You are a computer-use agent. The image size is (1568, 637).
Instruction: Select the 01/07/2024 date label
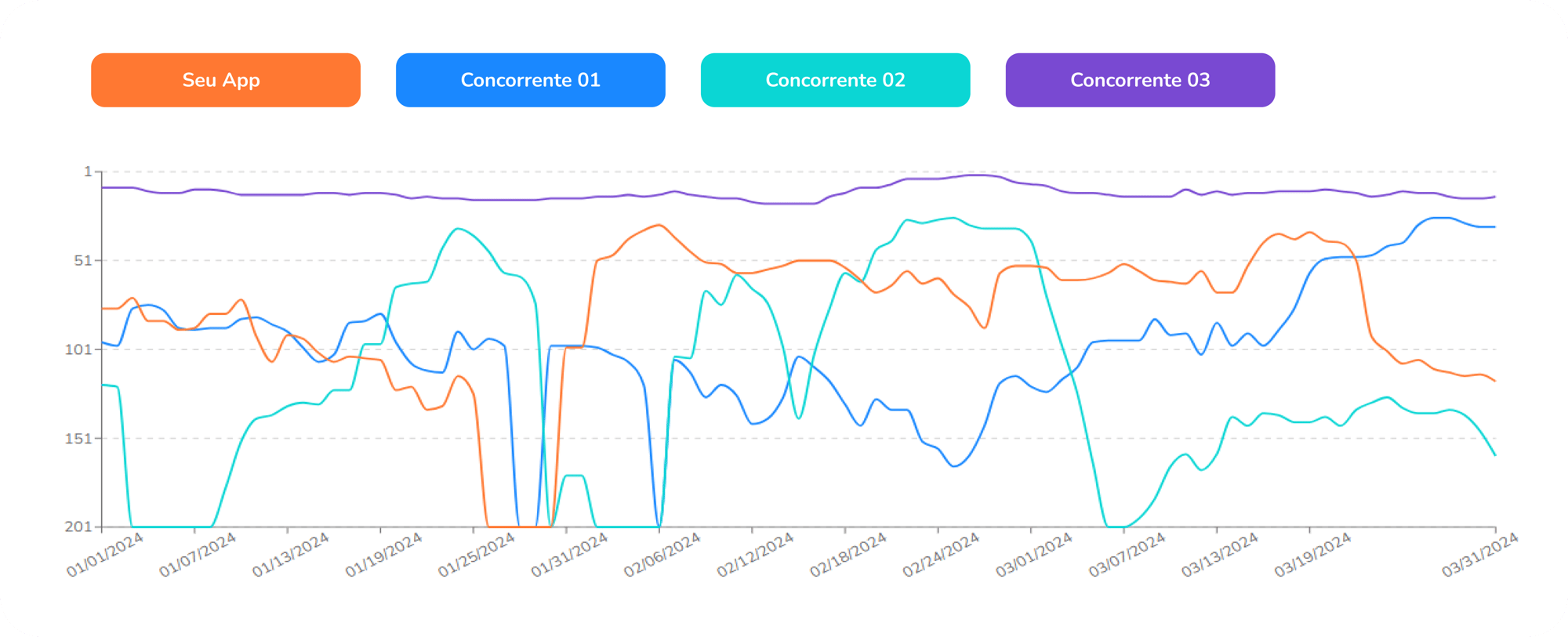[x=198, y=555]
